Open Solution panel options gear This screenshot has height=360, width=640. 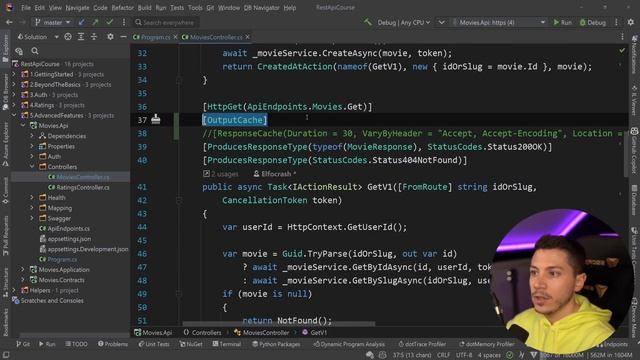pyautogui.click(x=110, y=37)
